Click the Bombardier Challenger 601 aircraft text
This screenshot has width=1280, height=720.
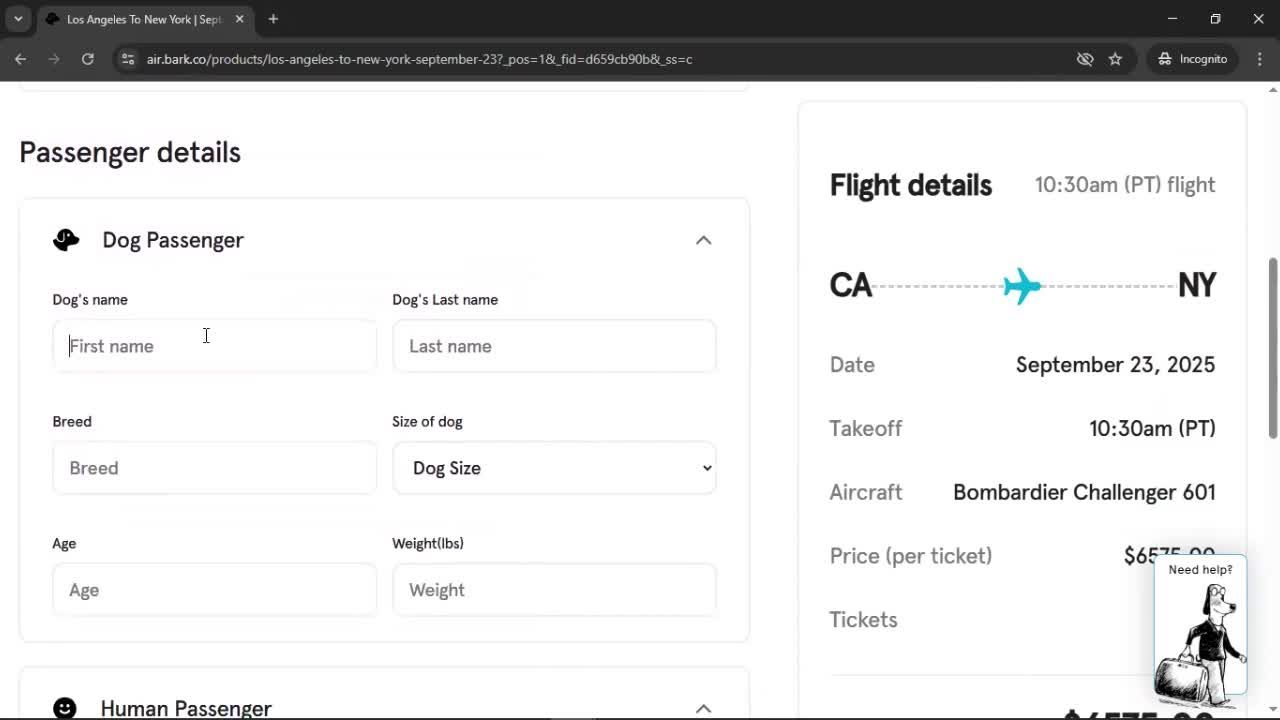coord(1084,492)
